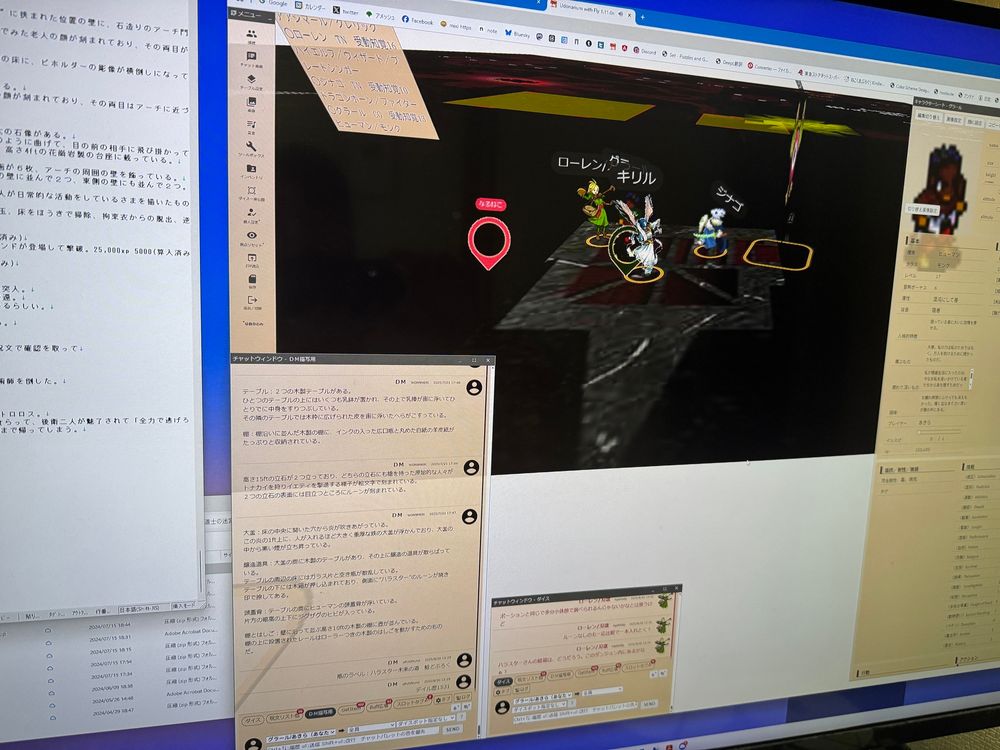Viewport: 1000px width, 750px height.
Task: Click the 日本語(Shift-JIS) status in text editor
Action: point(142,610)
